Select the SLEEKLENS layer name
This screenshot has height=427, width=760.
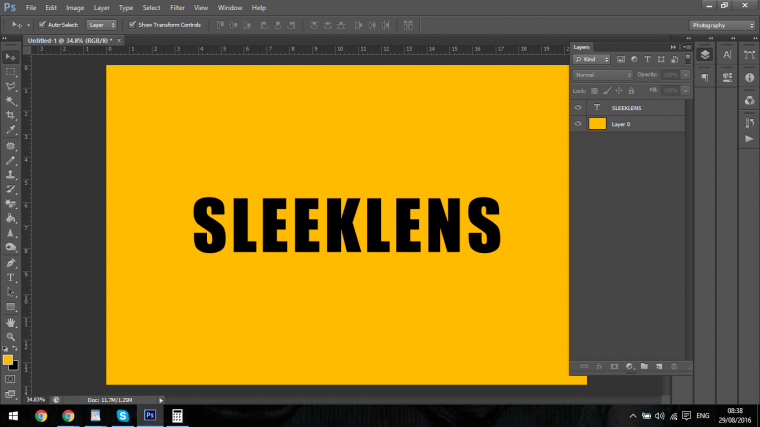(626, 108)
